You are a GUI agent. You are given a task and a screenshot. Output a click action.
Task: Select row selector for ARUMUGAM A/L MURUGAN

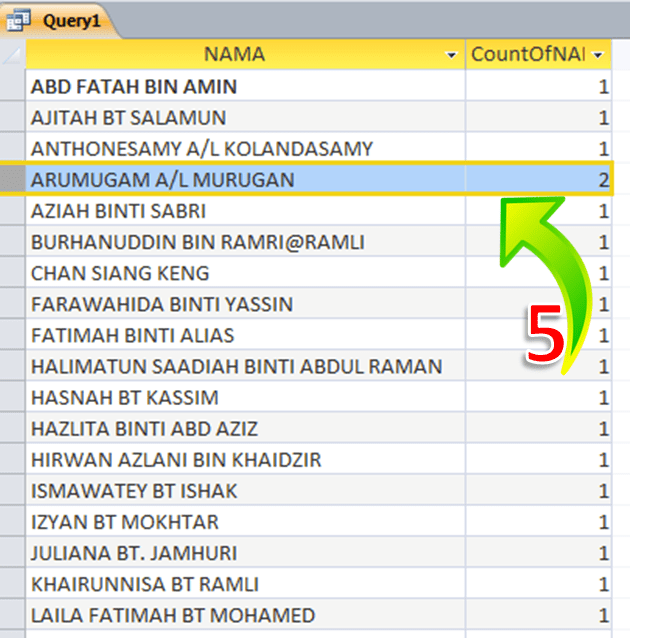(x=13, y=180)
